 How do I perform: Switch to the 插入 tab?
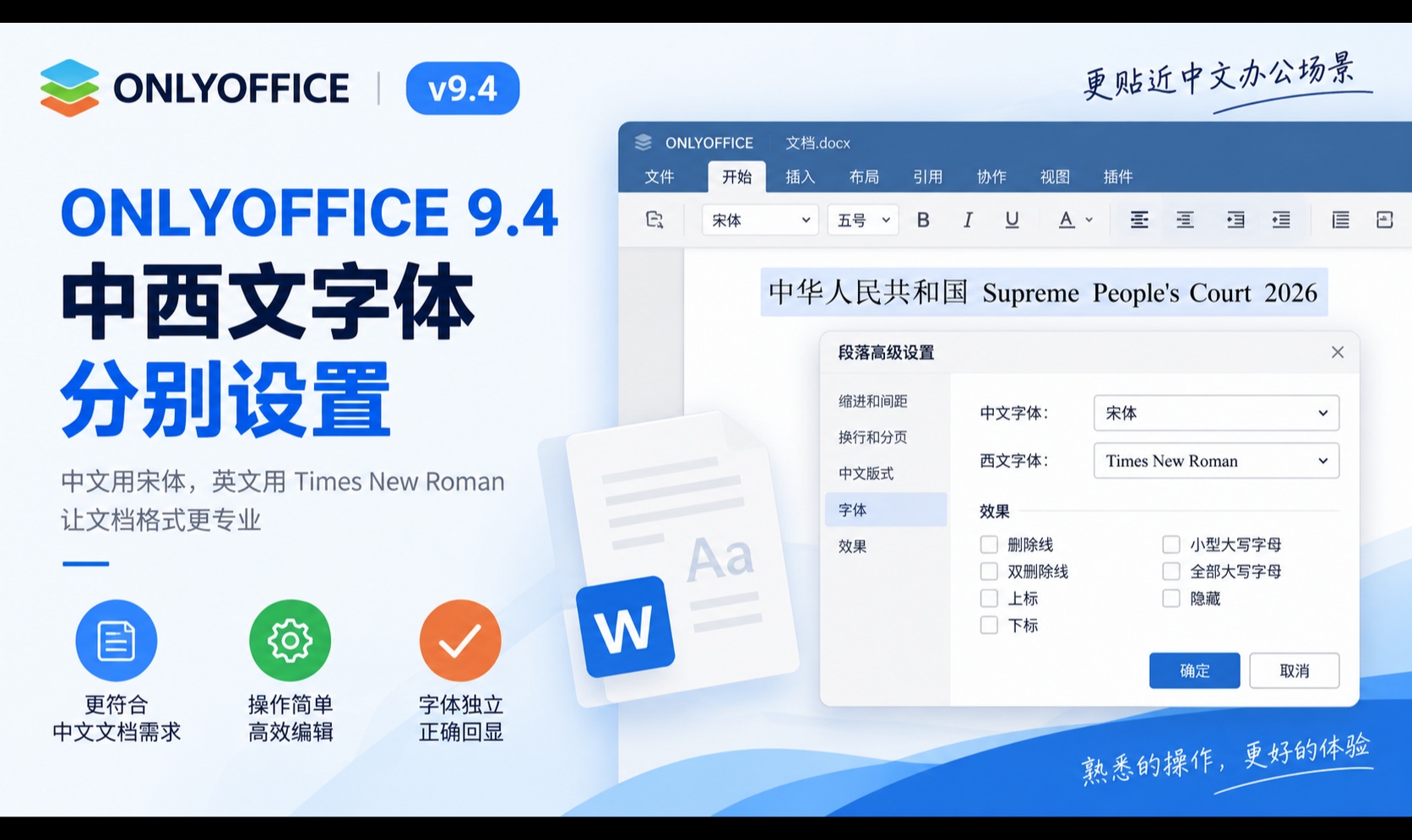point(801,176)
